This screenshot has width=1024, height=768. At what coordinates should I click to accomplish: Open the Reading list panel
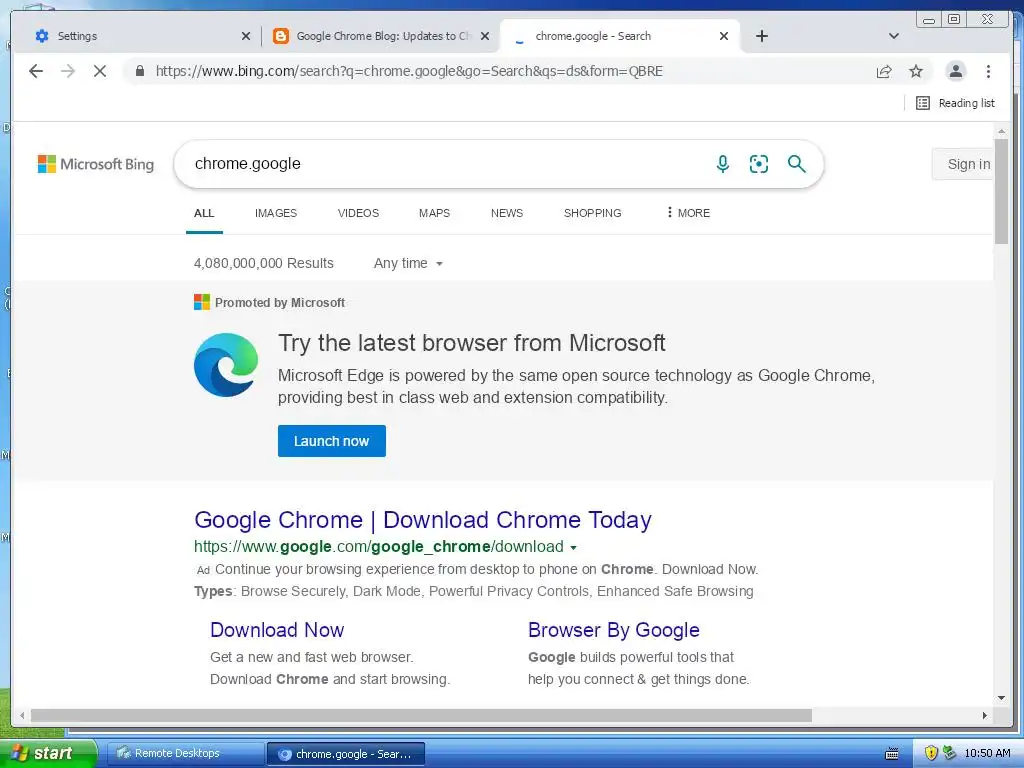[955, 103]
